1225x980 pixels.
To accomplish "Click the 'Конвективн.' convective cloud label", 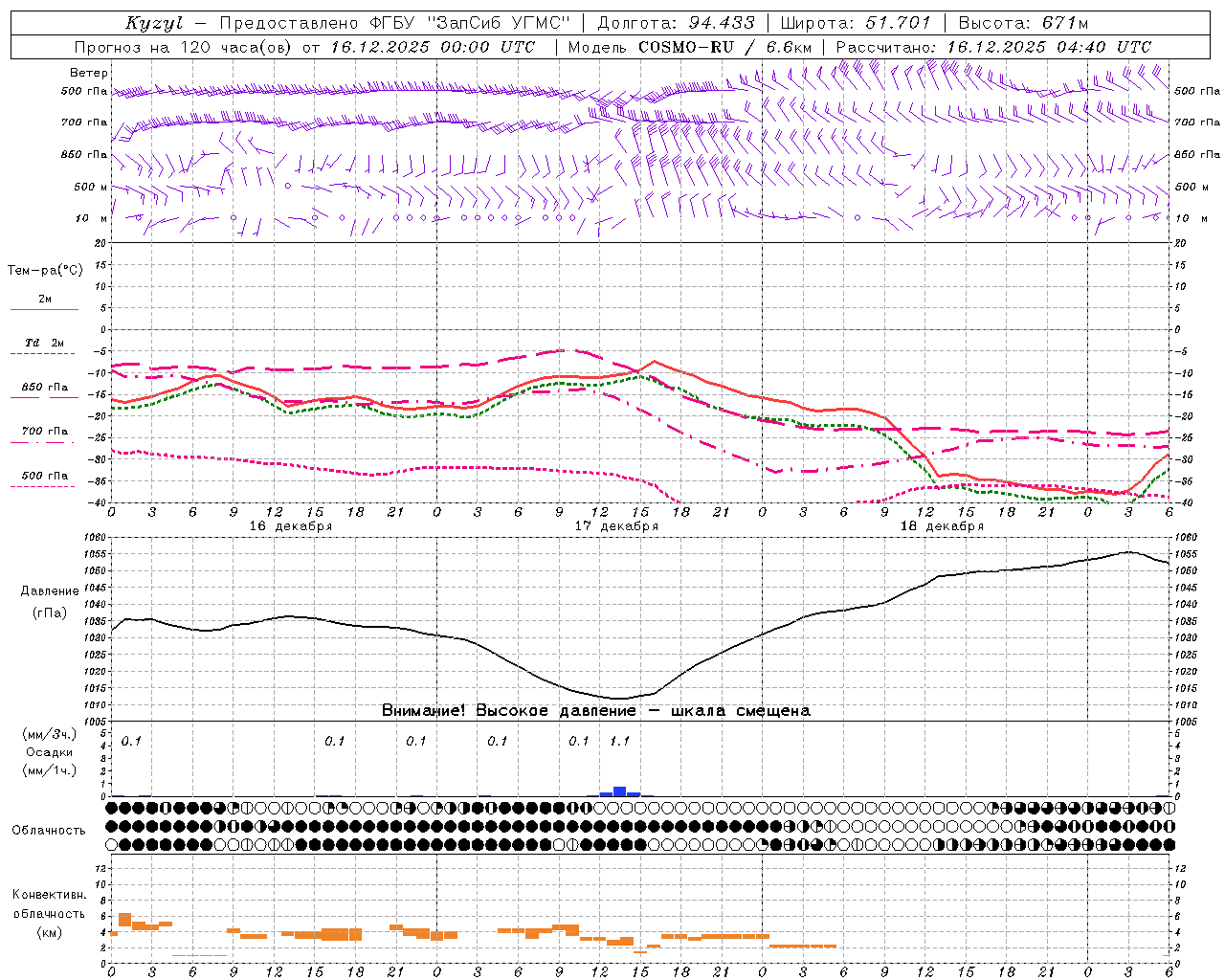I will tap(50, 894).
